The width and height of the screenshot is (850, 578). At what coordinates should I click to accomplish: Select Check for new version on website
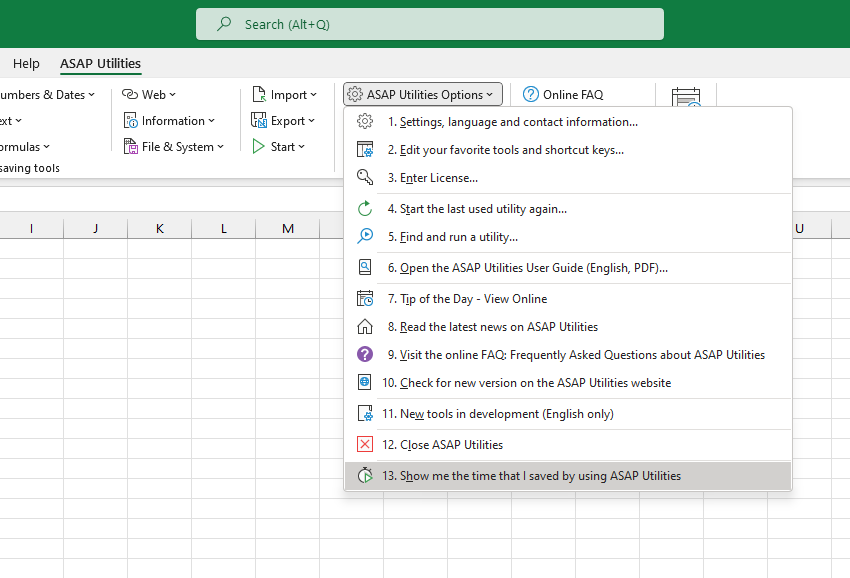pyautogui.click(x=568, y=382)
